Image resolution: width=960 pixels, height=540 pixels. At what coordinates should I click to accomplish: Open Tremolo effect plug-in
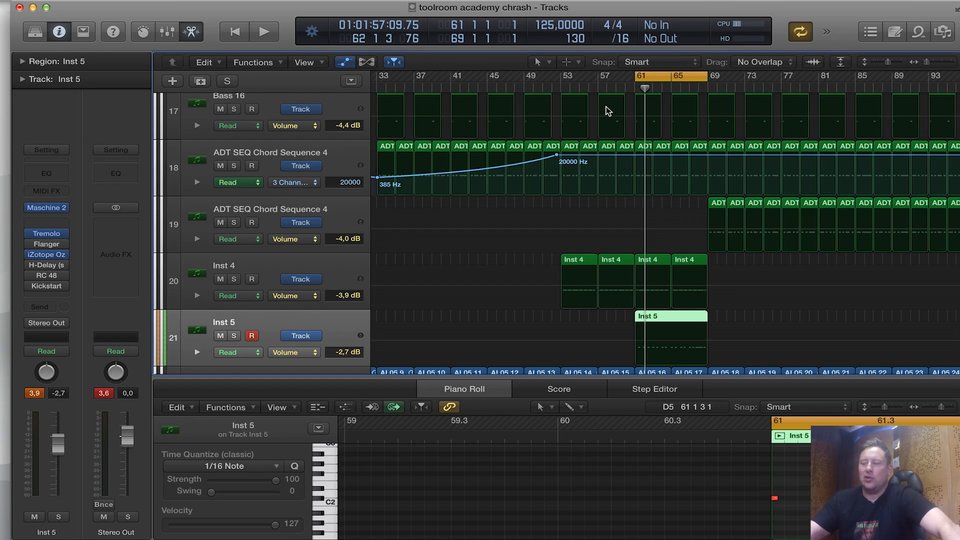[x=47, y=233]
